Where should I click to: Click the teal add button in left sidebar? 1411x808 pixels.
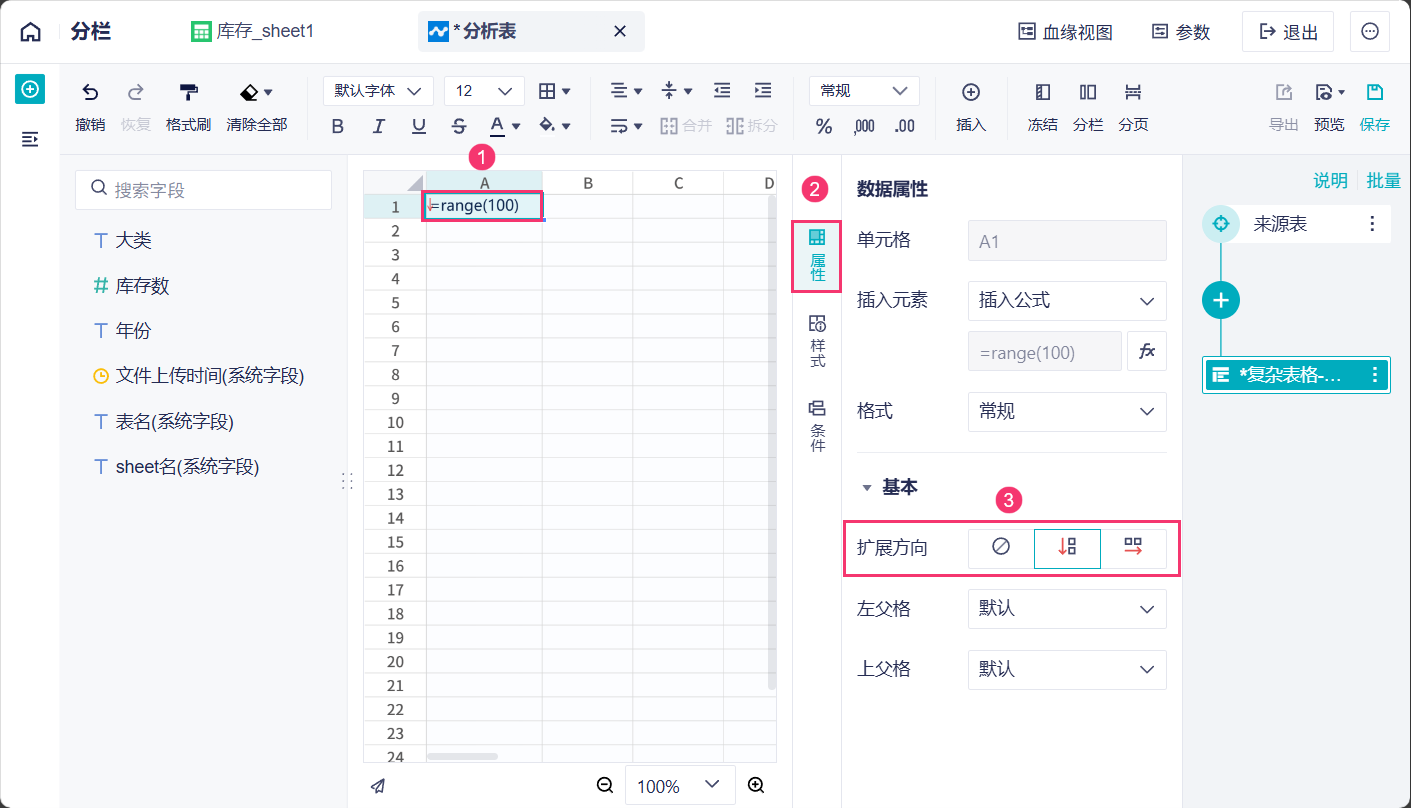coord(30,89)
